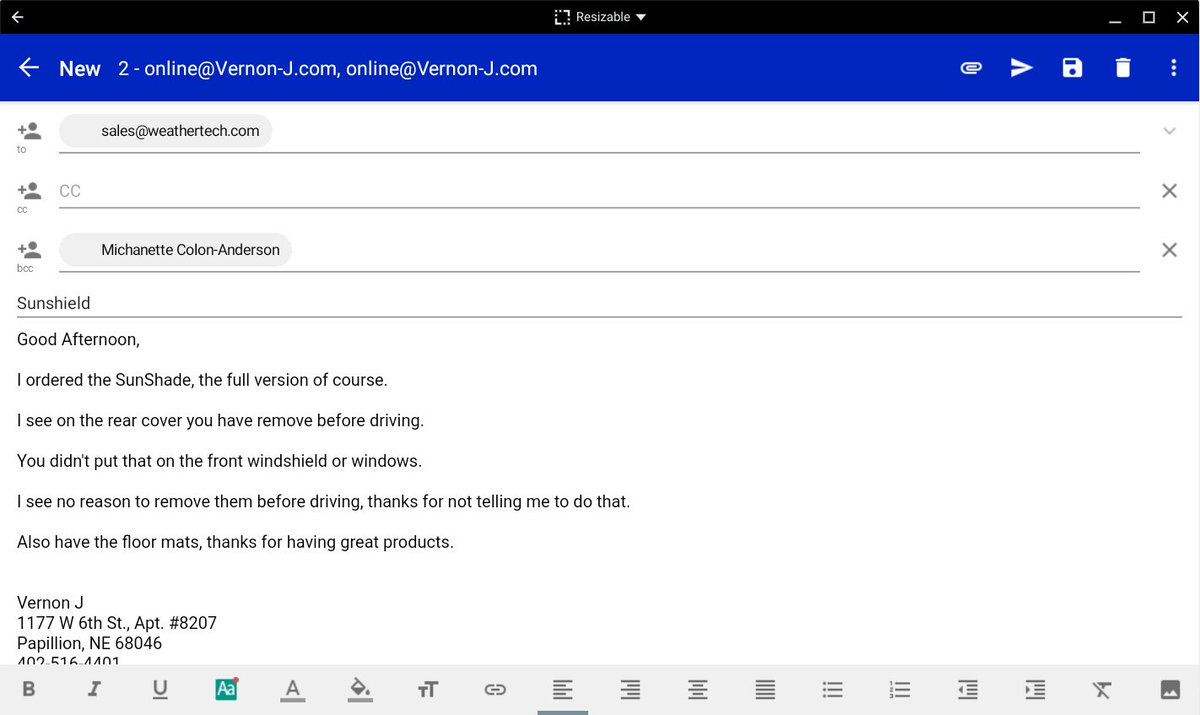1200x715 pixels.
Task: Decrease the paragraph indent
Action: (x=967, y=689)
